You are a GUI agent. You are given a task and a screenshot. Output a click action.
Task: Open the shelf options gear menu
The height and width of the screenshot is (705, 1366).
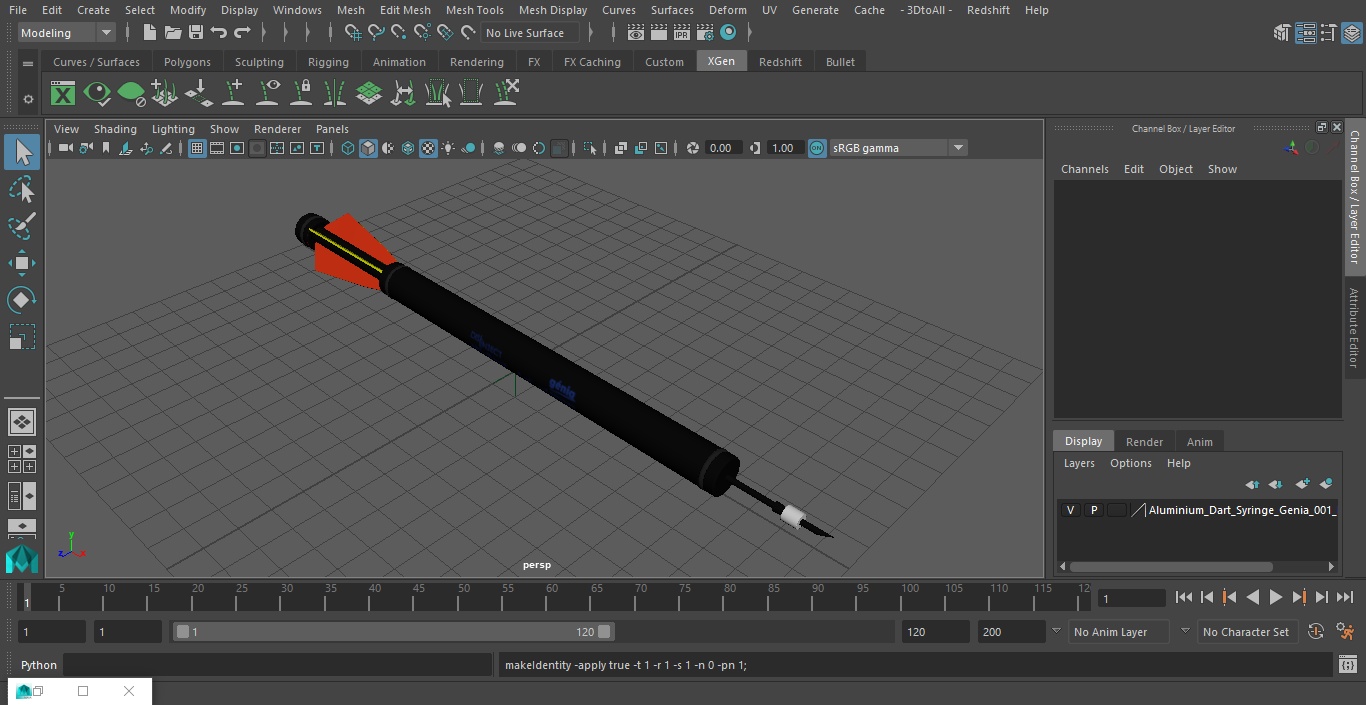28,99
